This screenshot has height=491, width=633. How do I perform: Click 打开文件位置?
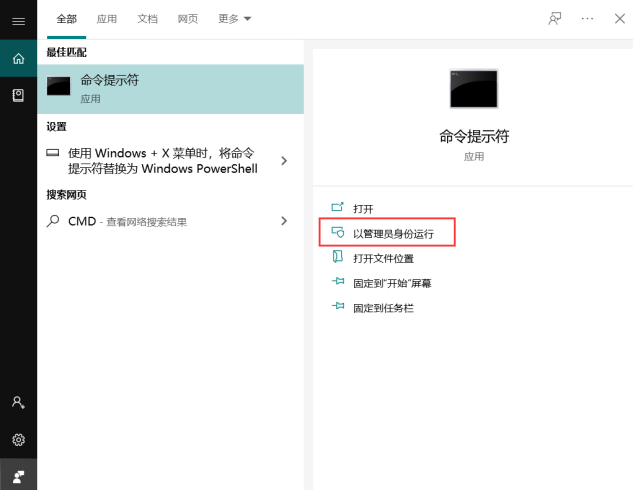point(384,258)
